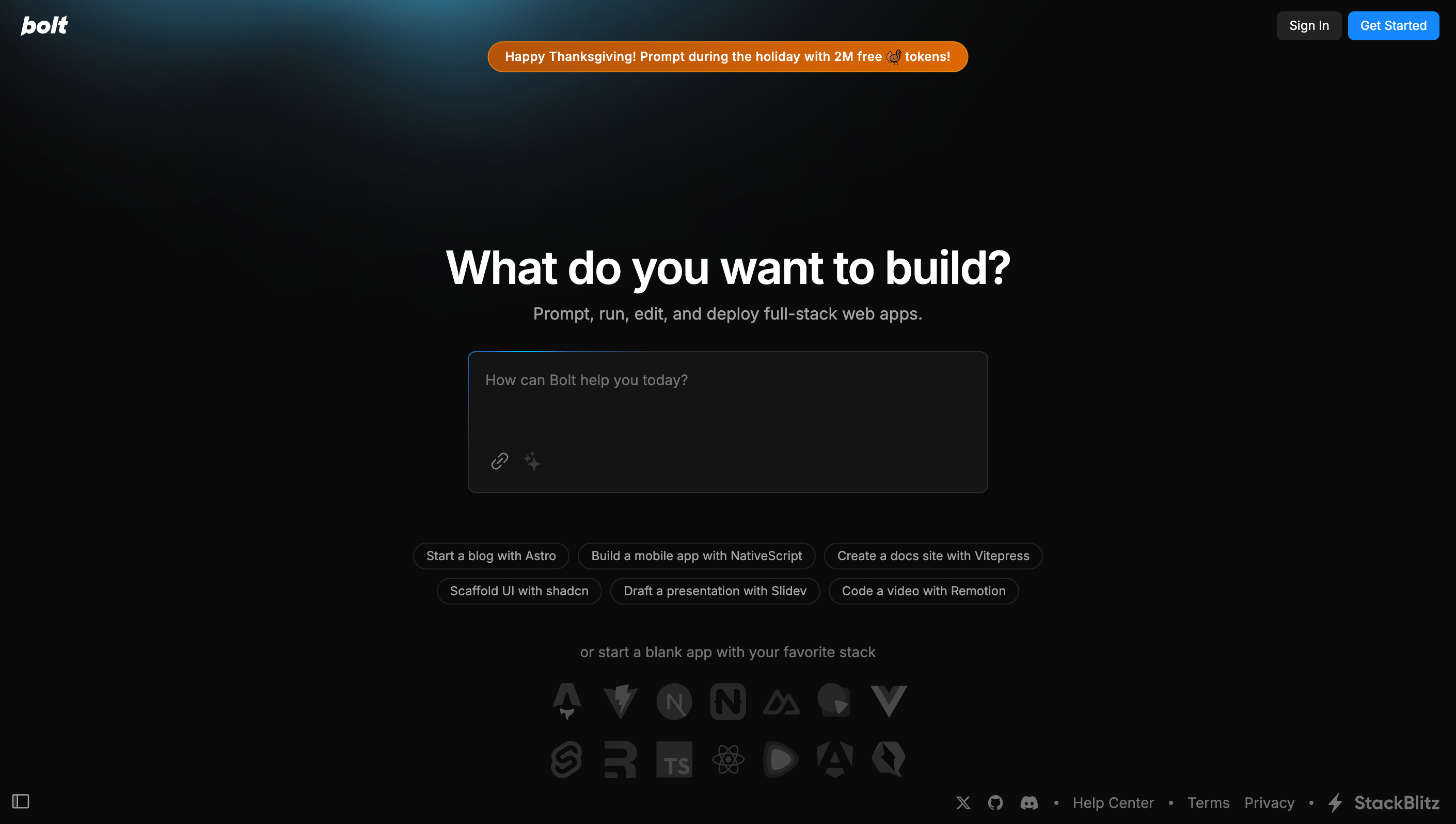The height and width of the screenshot is (824, 1456).
Task: Toggle the enhance prompt icon
Action: coord(532,461)
